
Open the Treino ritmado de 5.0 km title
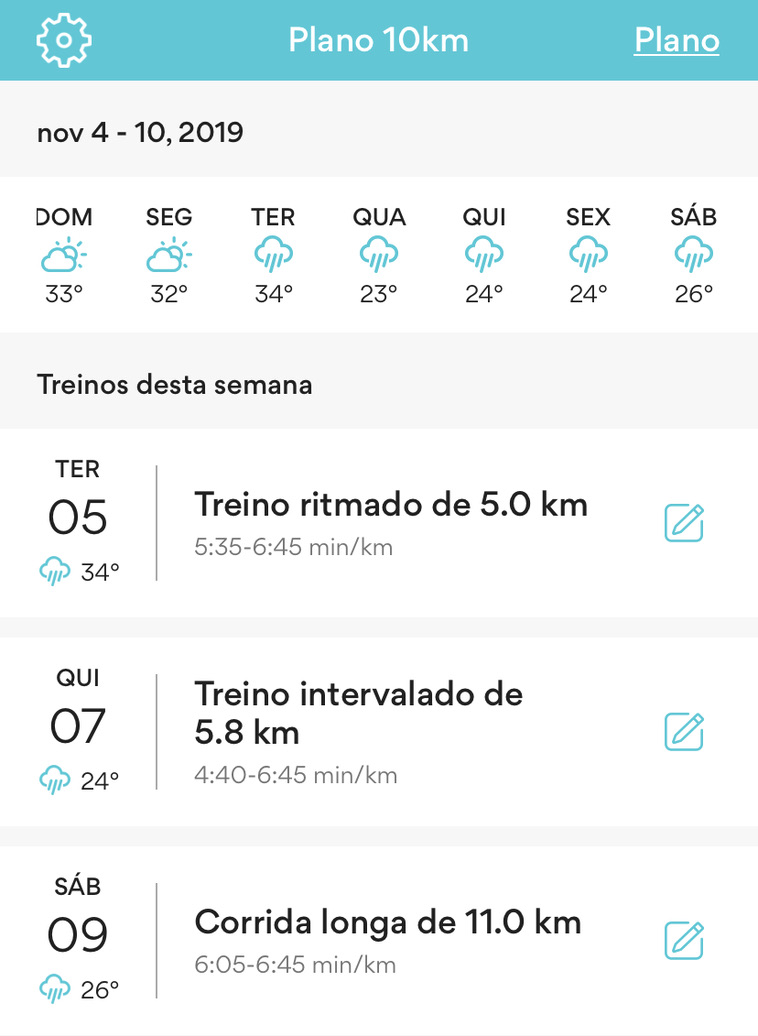click(x=391, y=505)
